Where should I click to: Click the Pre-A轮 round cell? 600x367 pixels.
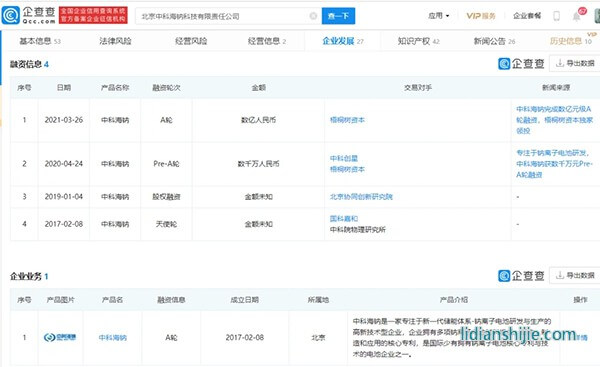point(166,164)
